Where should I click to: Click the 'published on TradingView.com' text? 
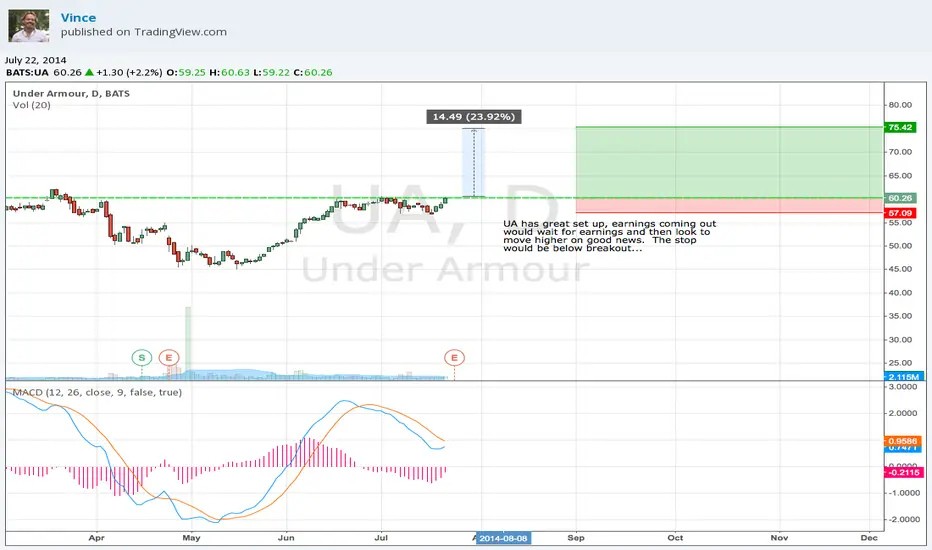click(x=143, y=32)
